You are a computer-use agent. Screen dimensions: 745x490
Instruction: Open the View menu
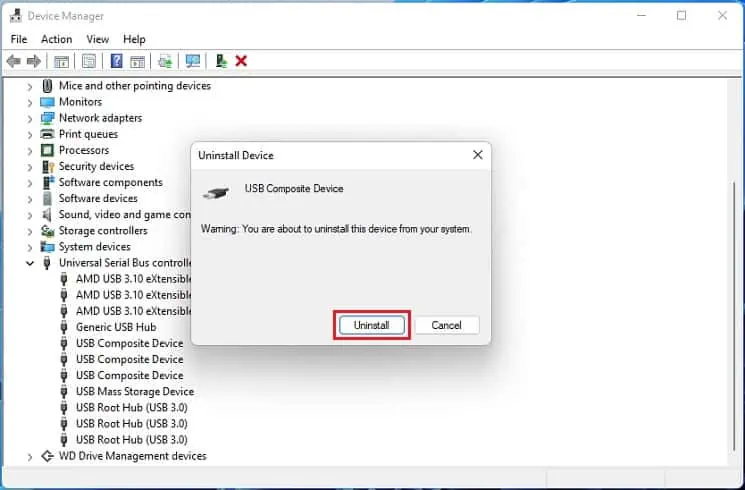point(97,39)
